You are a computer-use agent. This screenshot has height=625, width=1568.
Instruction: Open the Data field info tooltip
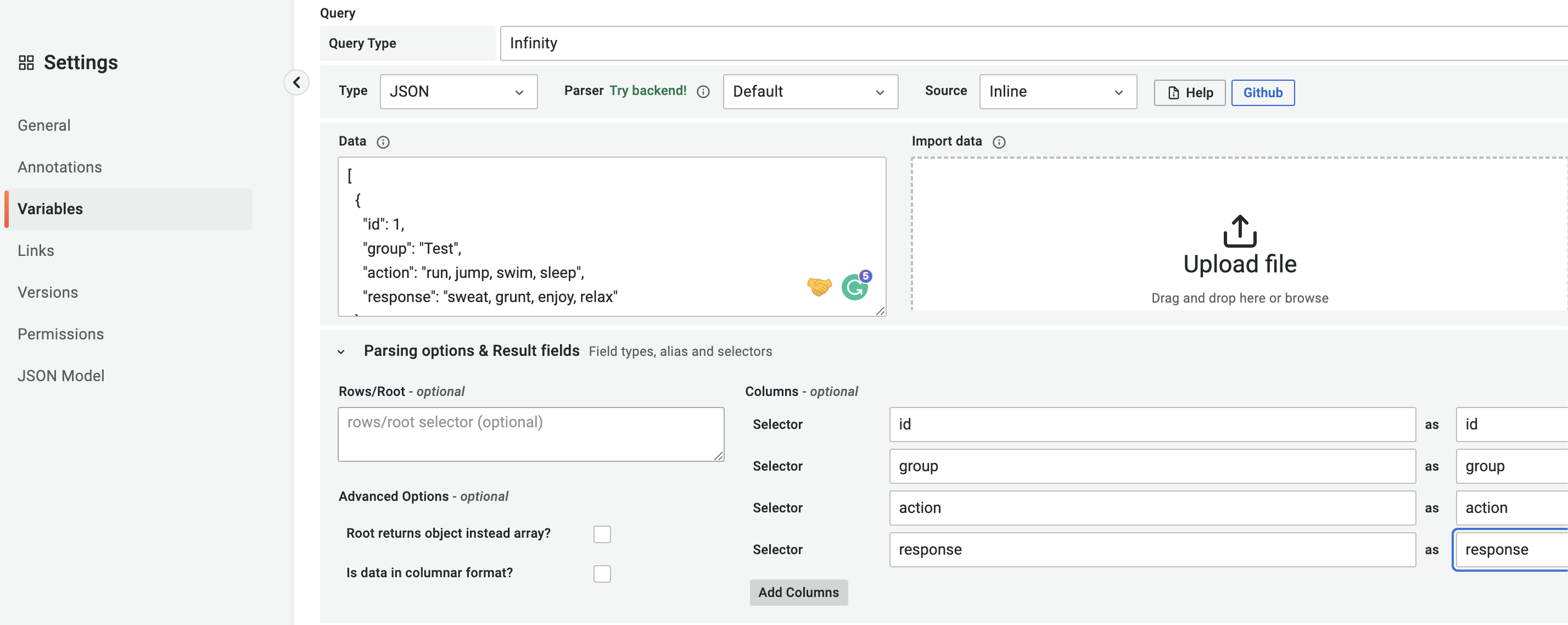(383, 142)
